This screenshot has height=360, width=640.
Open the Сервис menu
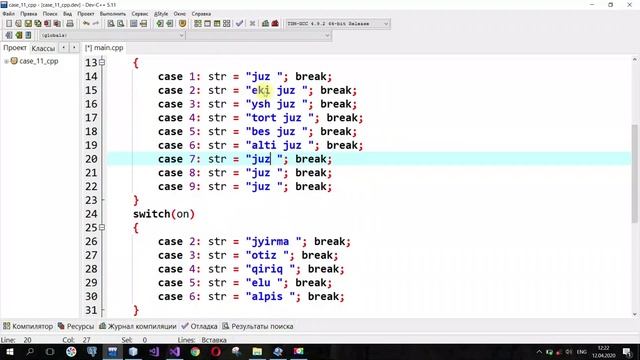pos(140,13)
